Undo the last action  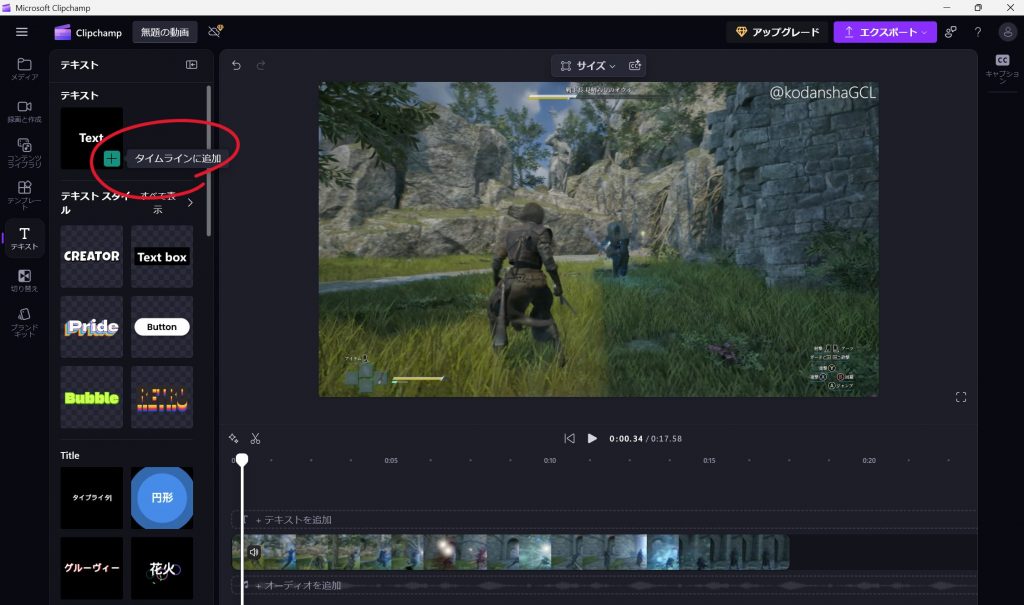236,65
